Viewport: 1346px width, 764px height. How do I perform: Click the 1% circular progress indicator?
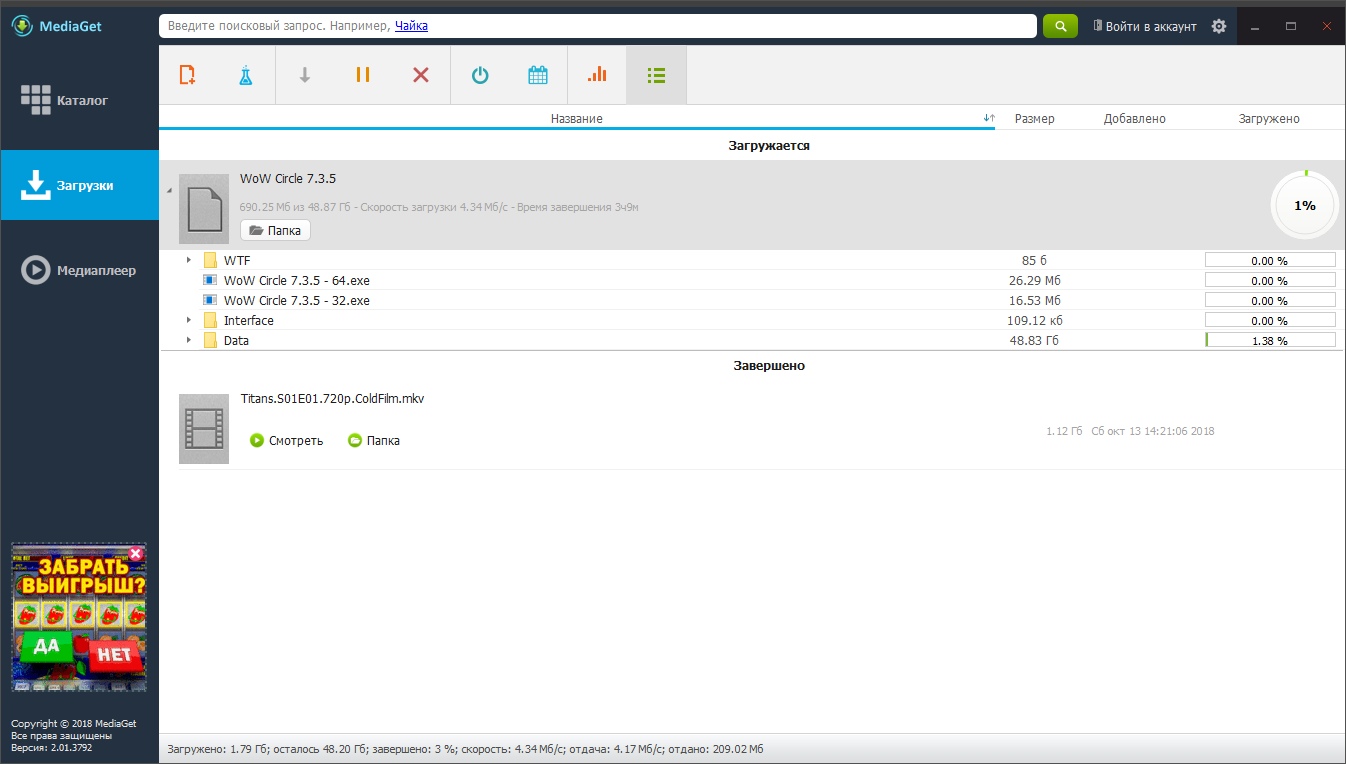coord(1305,205)
